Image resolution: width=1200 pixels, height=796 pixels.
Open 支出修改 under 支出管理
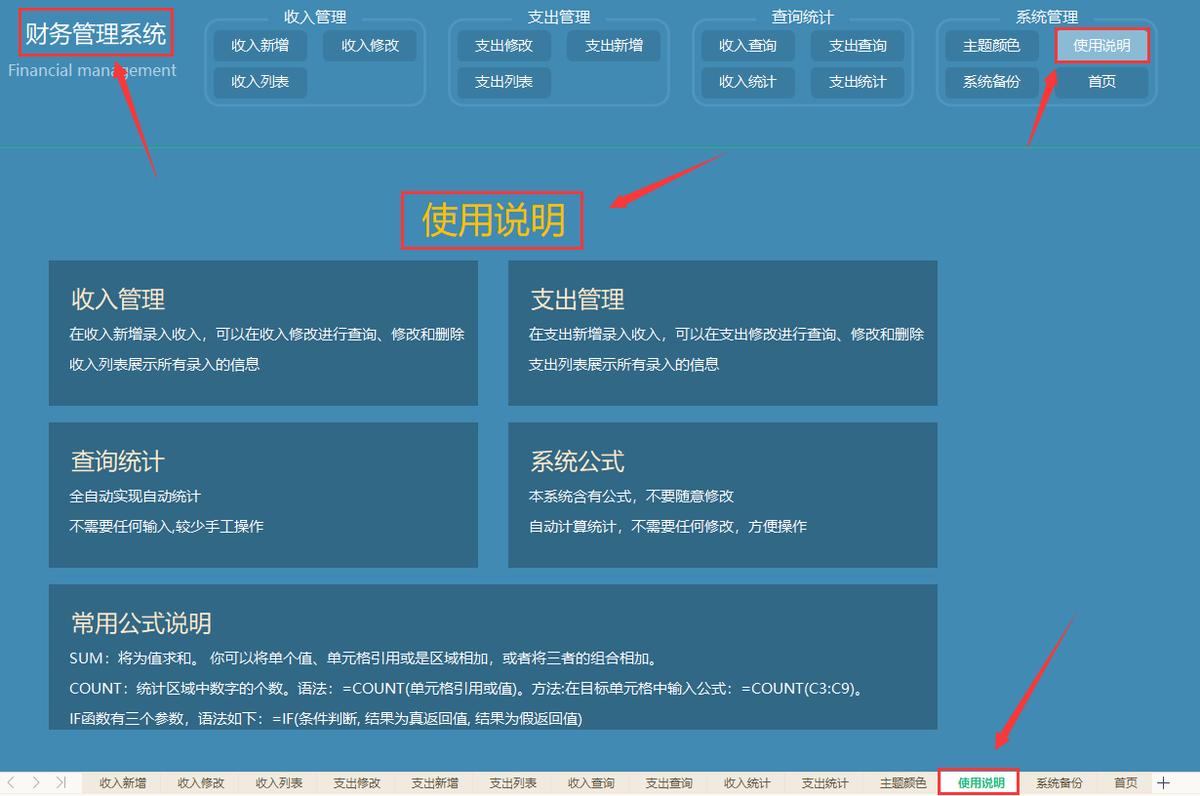tap(503, 44)
